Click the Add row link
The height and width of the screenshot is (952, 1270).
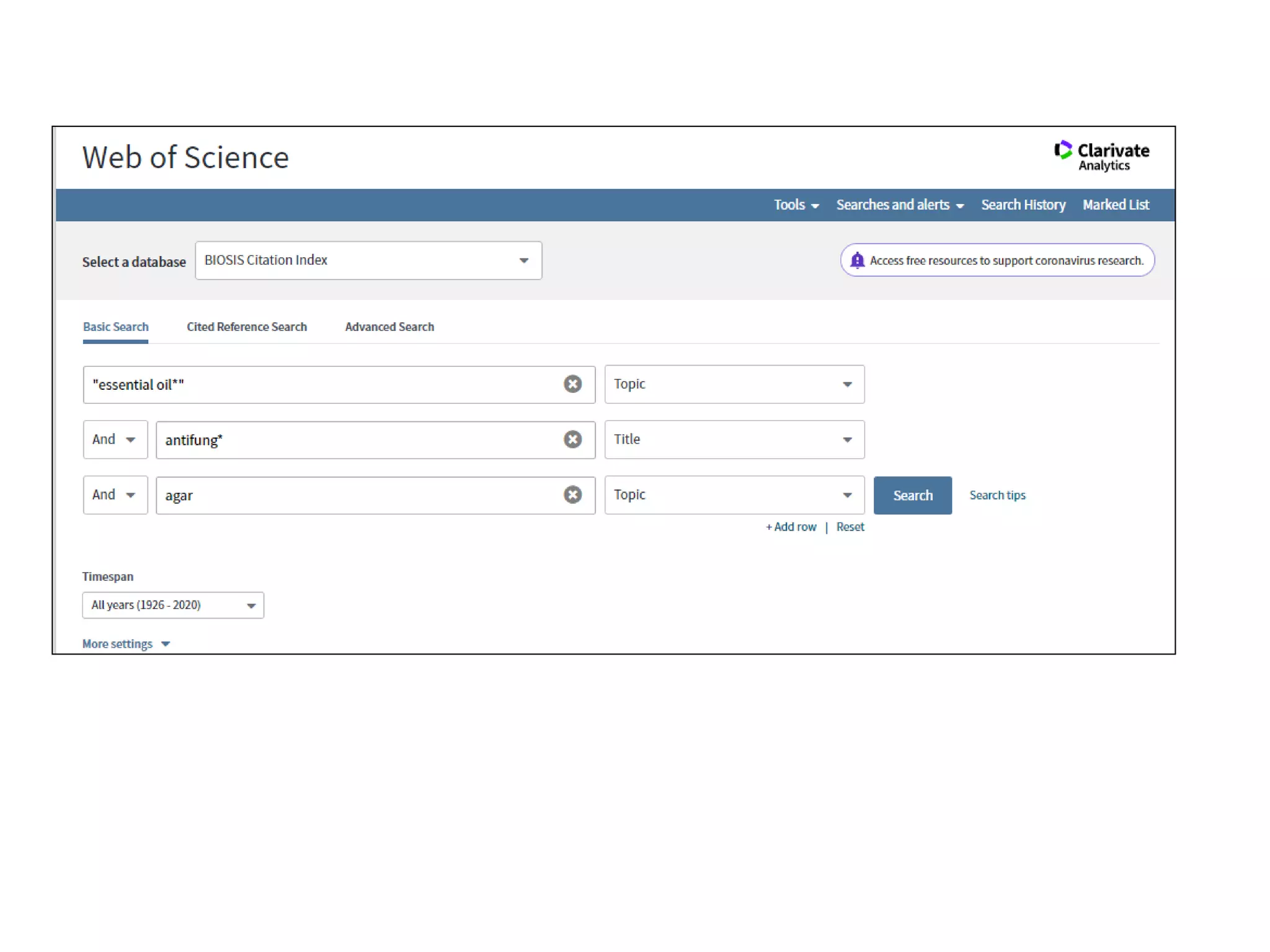tap(791, 527)
